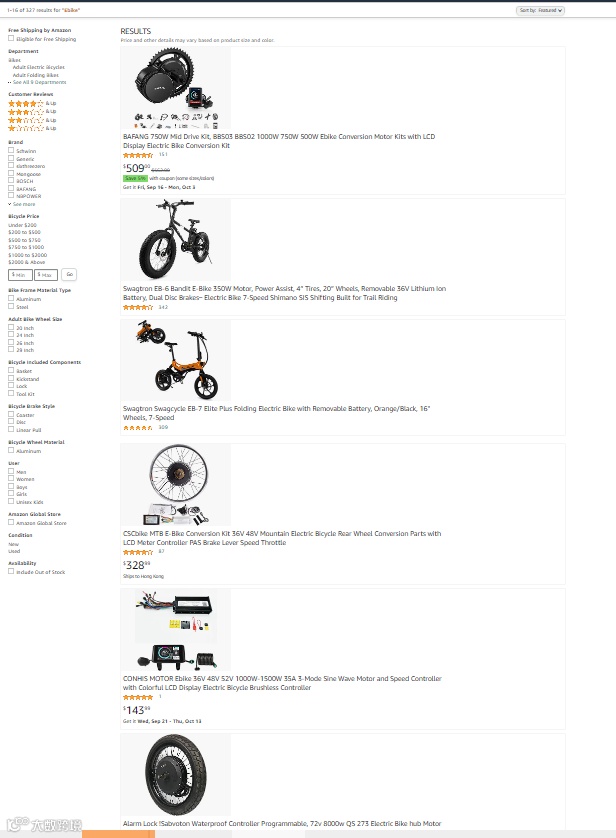This screenshot has width=616, height=838.
Task: Filter by one star & up rating
Action: coord(32,128)
